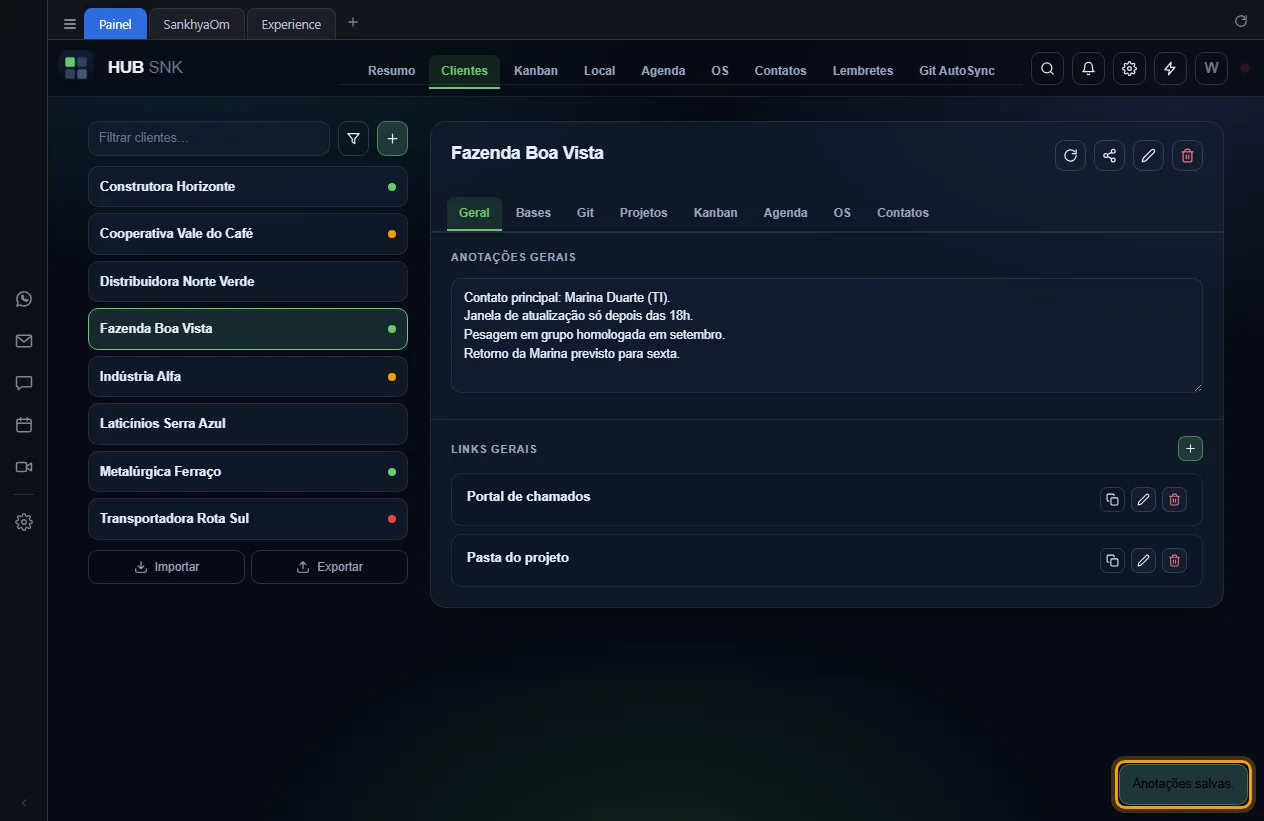Image resolution: width=1264 pixels, height=821 pixels.
Task: Delete Fazenda Boa Vista with trash icon
Action: tap(1187, 155)
